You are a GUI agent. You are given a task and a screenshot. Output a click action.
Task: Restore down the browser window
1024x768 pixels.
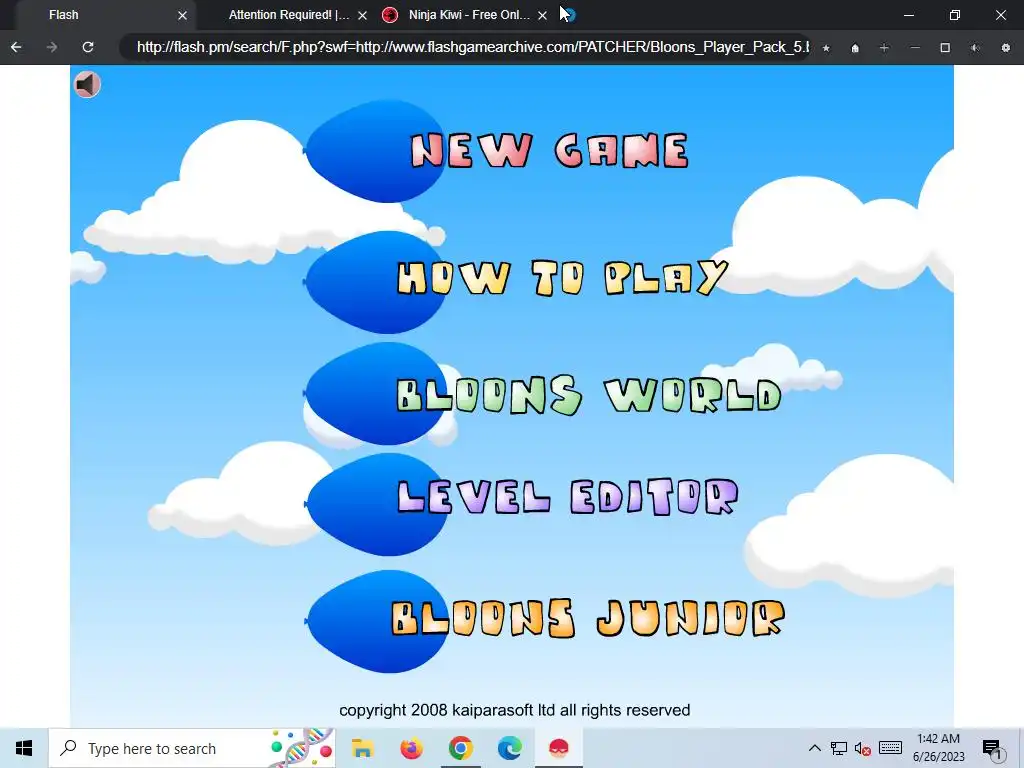pyautogui.click(x=955, y=15)
